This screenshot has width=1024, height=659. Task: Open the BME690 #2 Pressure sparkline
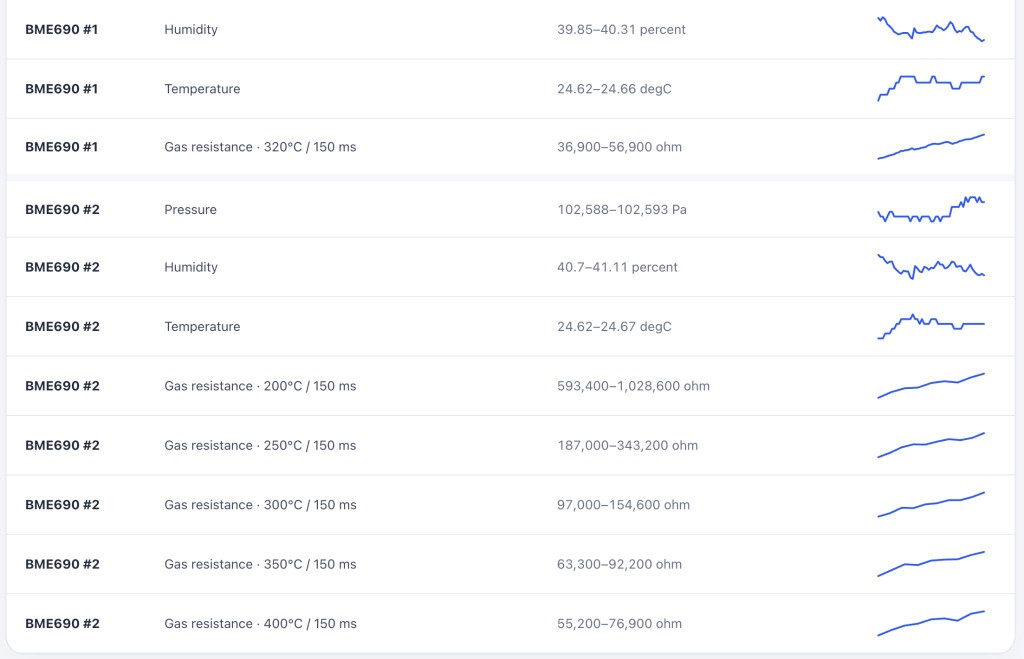(931, 209)
